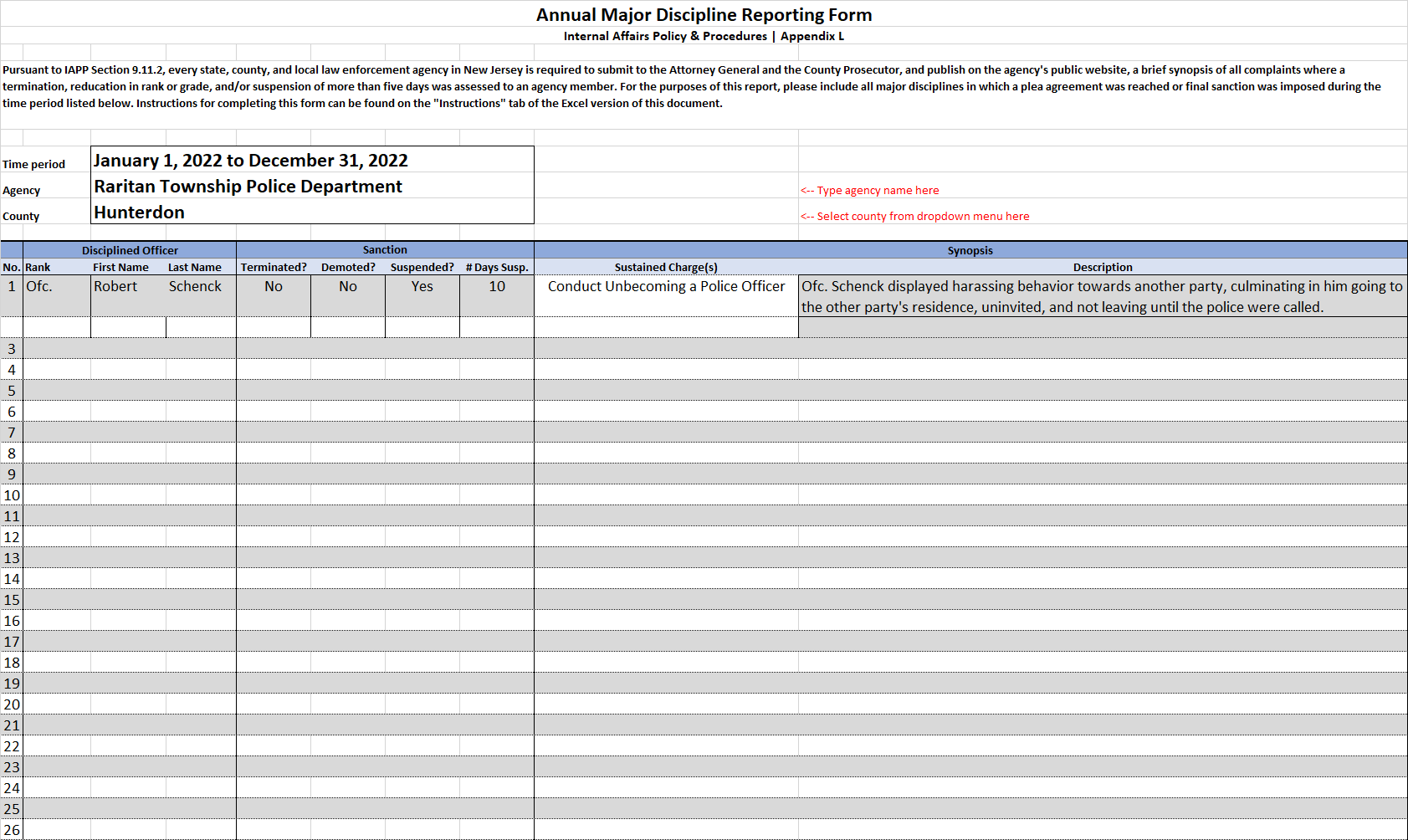
Task: Select the 'Conduct Unbecoming a Police Officer' cell
Action: tap(666, 295)
